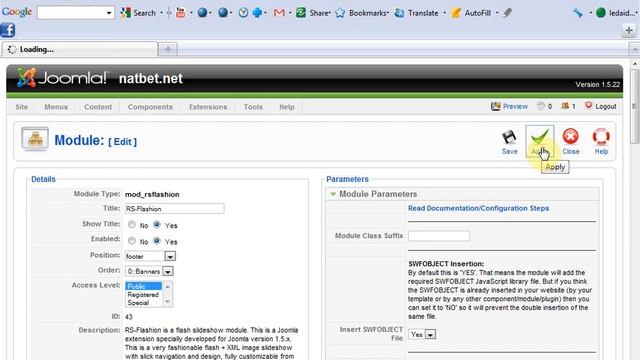This screenshot has height=360, width=640.
Task: Click the green ledaid account icon
Action: pos(600,13)
